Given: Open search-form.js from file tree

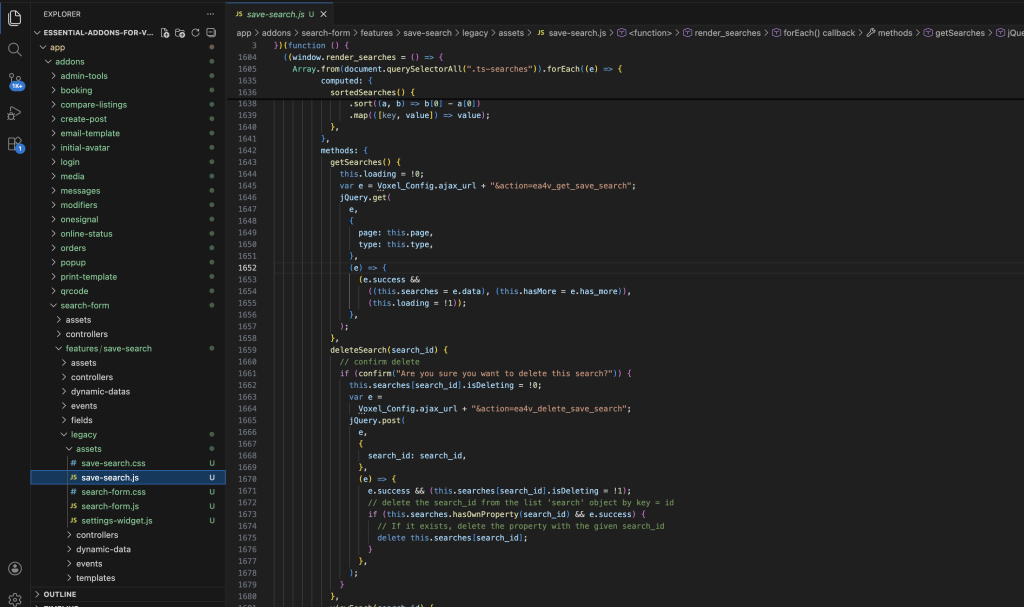Looking at the screenshot, I should click(110, 506).
